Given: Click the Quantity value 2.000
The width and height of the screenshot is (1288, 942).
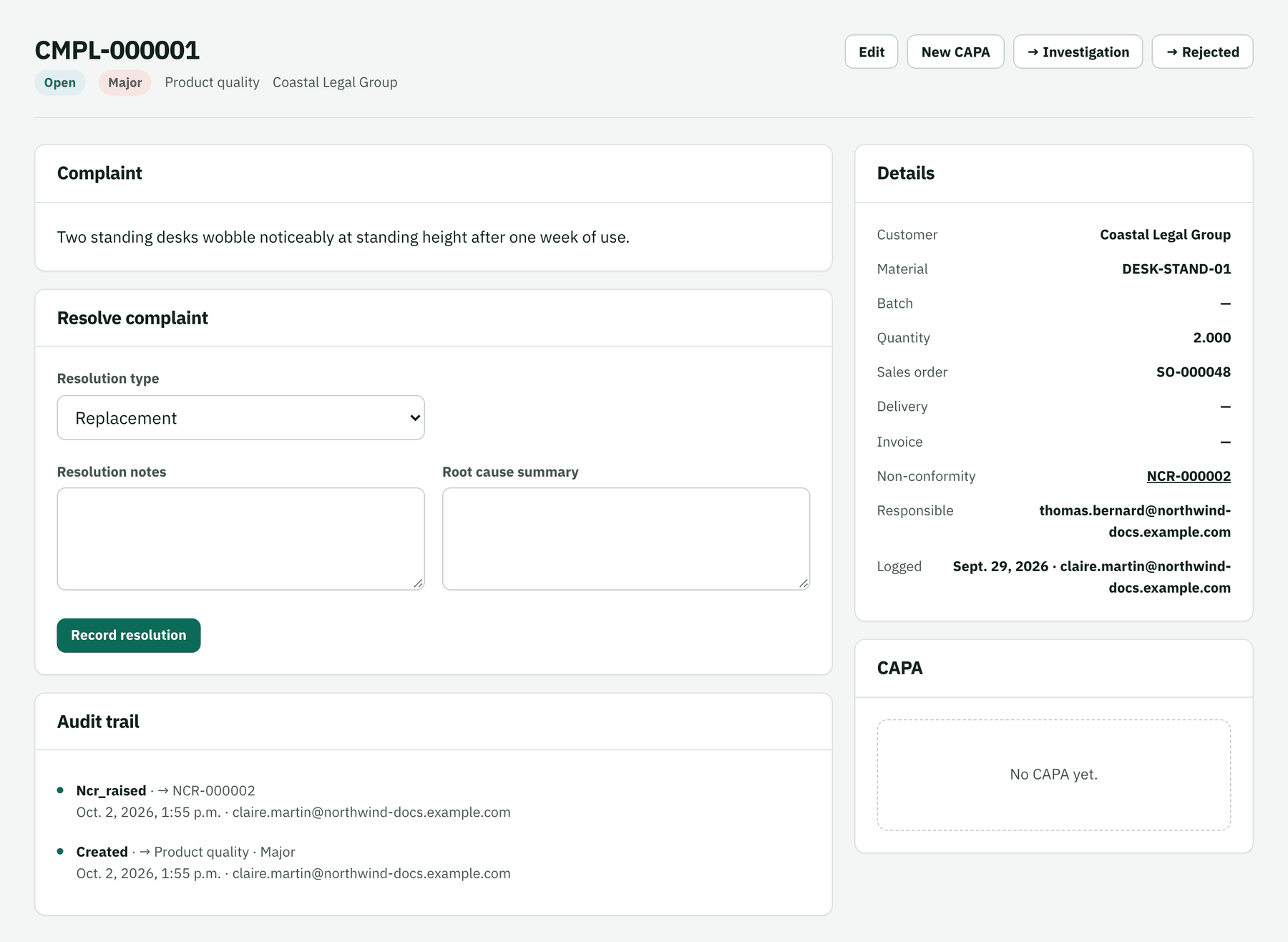Looking at the screenshot, I should pyautogui.click(x=1212, y=338).
